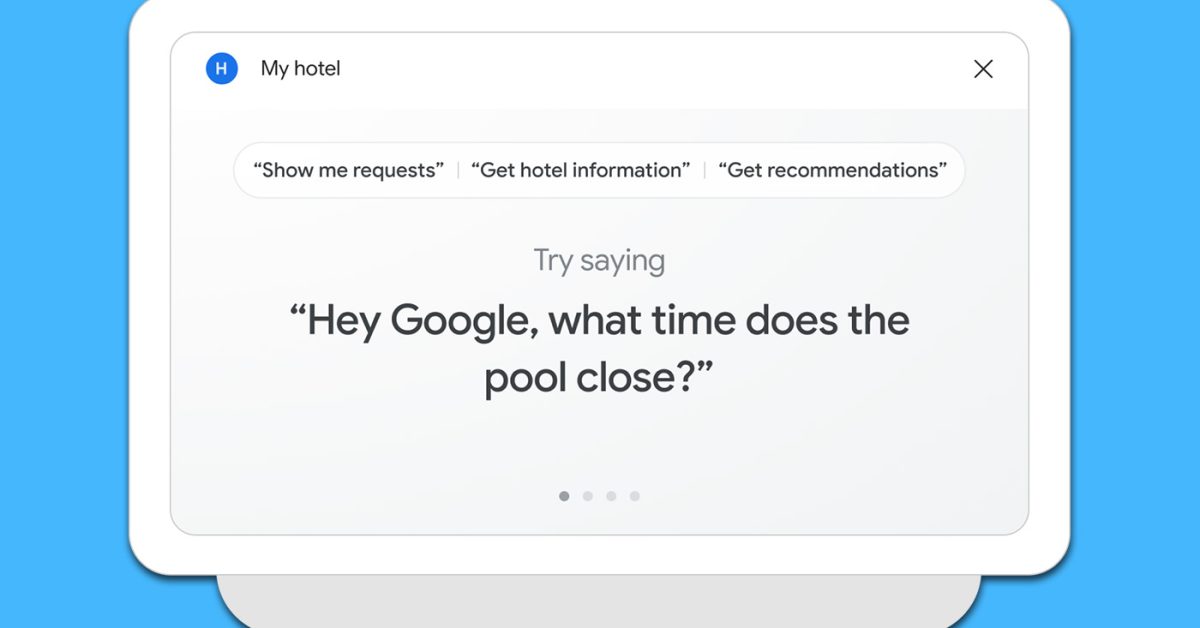Tap the "Show me requests" suggestion
The height and width of the screenshot is (628, 1200).
point(348,170)
